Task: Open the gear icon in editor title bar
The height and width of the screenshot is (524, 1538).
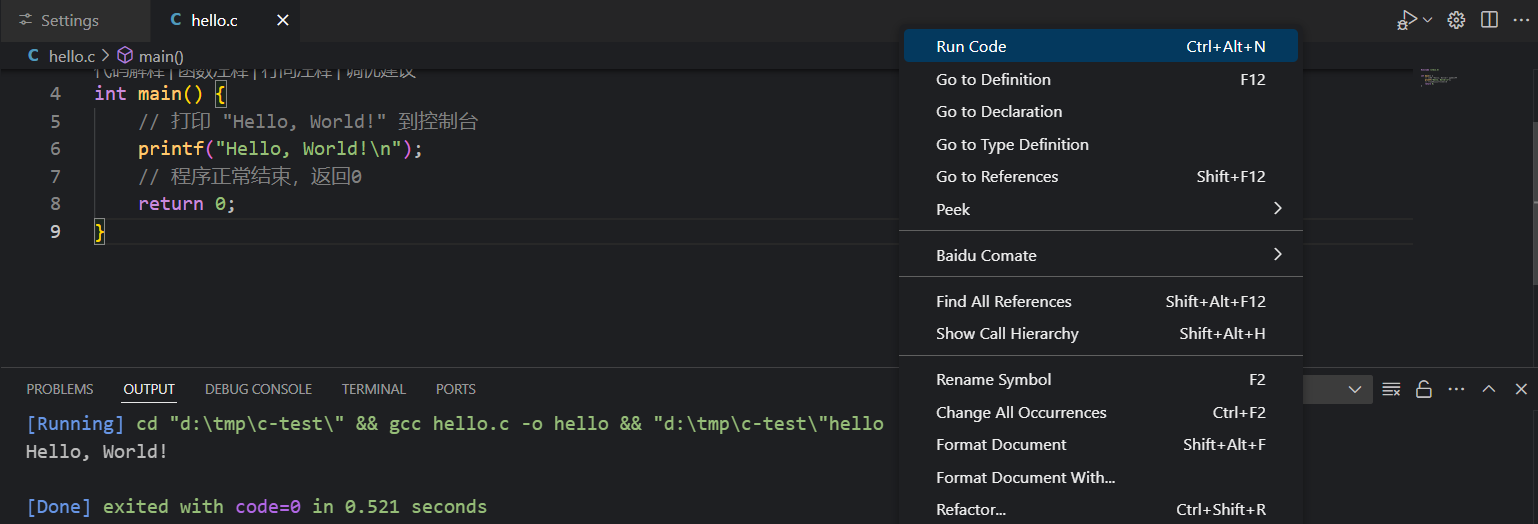Action: point(1457,20)
